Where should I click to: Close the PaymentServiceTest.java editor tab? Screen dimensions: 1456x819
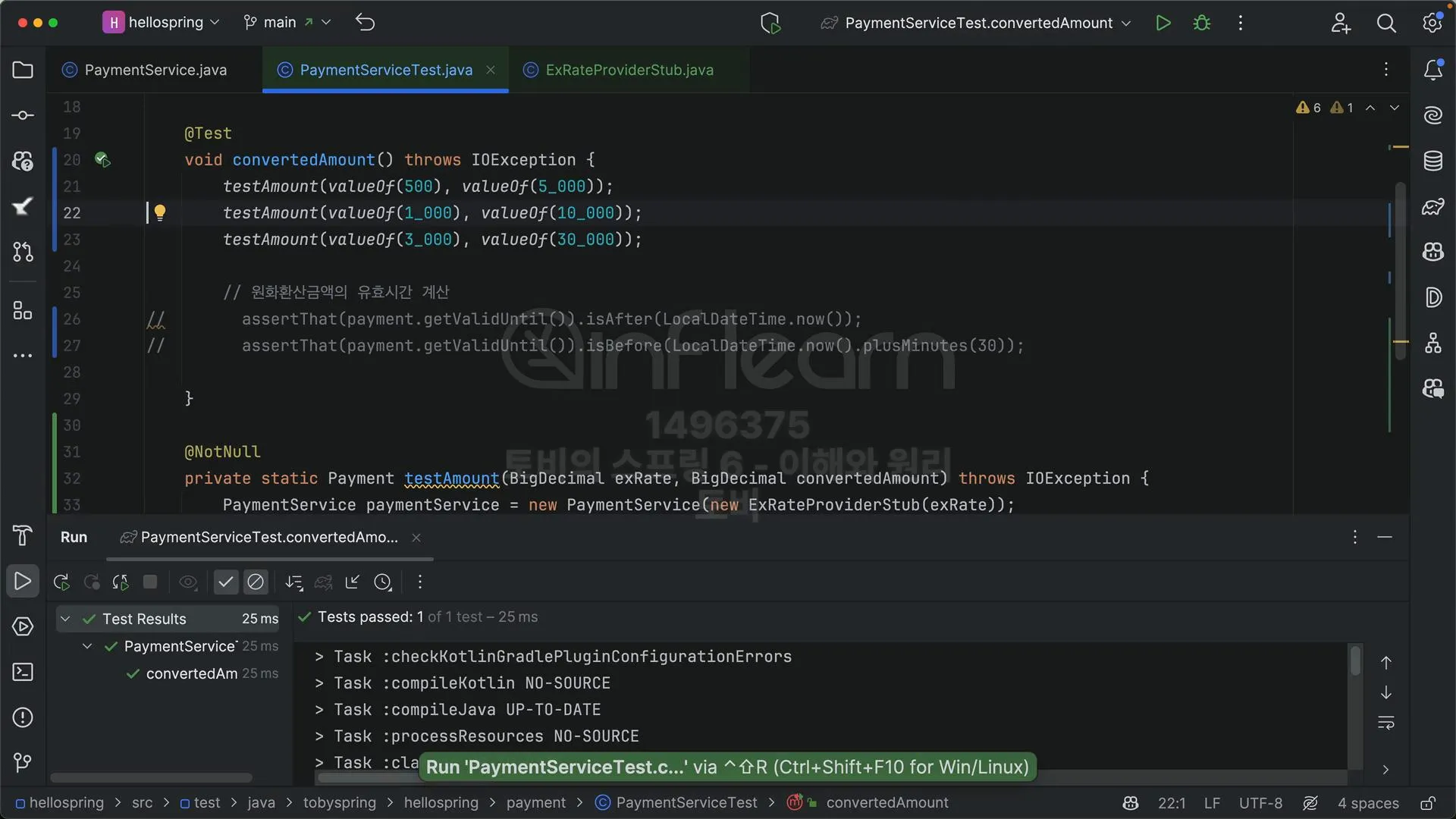[491, 70]
